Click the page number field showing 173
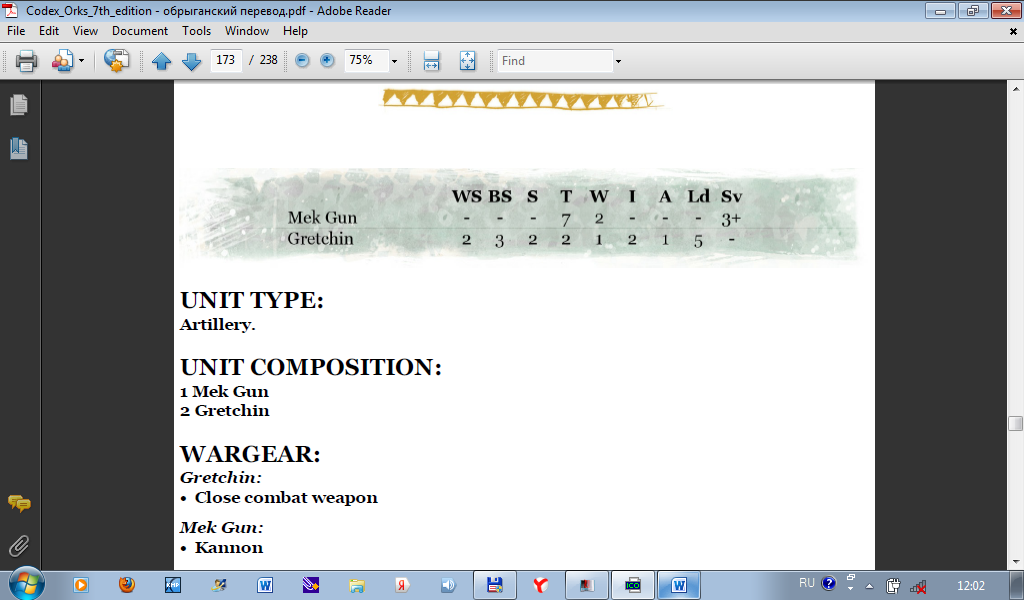The width and height of the screenshot is (1024, 600). tap(226, 60)
